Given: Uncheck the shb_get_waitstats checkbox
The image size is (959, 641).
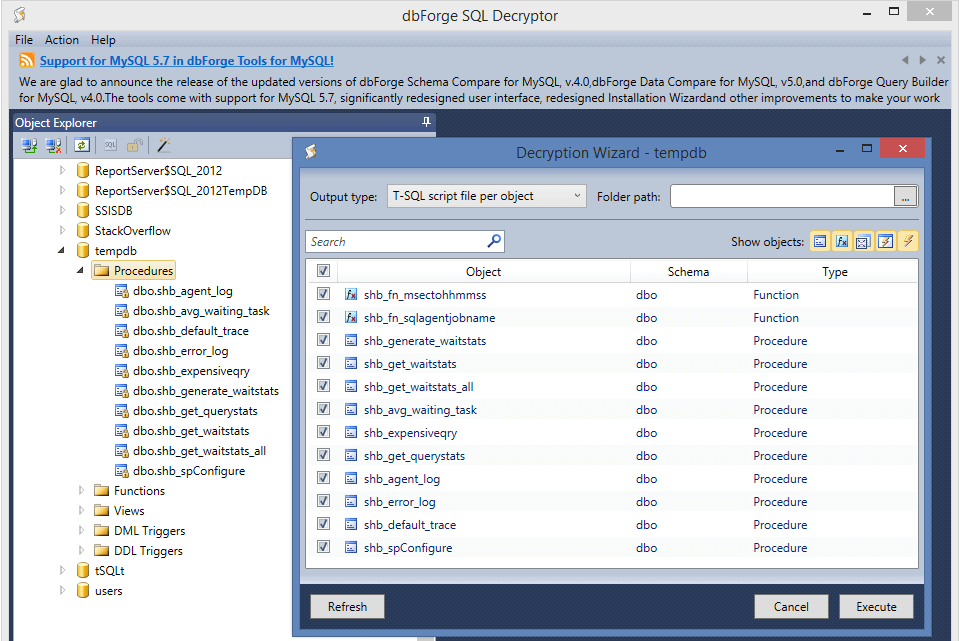Looking at the screenshot, I should click(324, 363).
